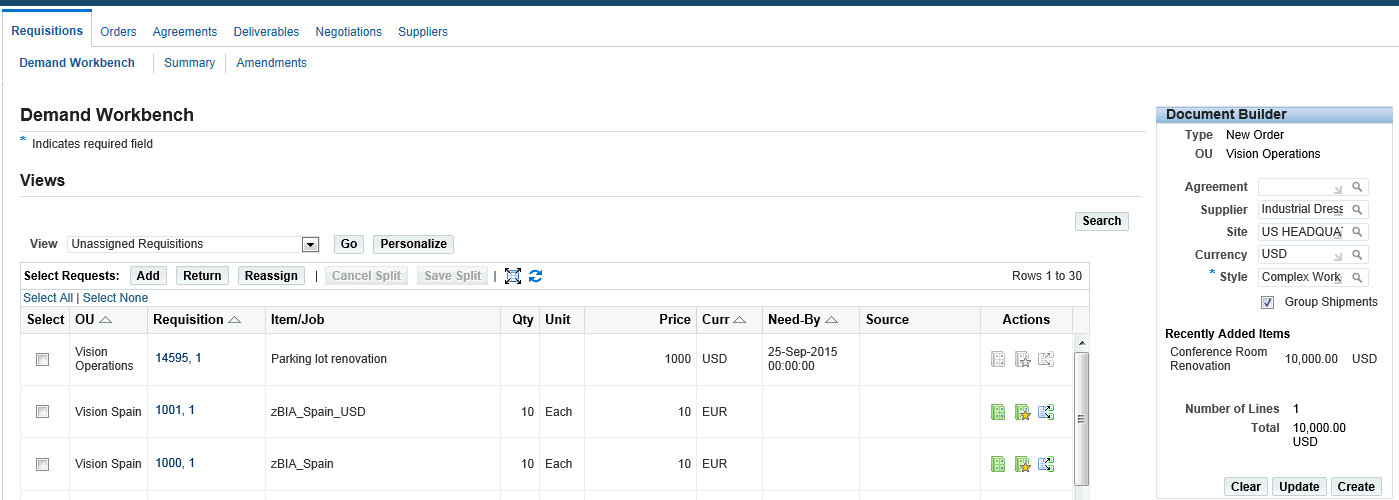Switch to the Agreements tab
Image resolution: width=1399 pixels, height=500 pixels.
coord(185,32)
